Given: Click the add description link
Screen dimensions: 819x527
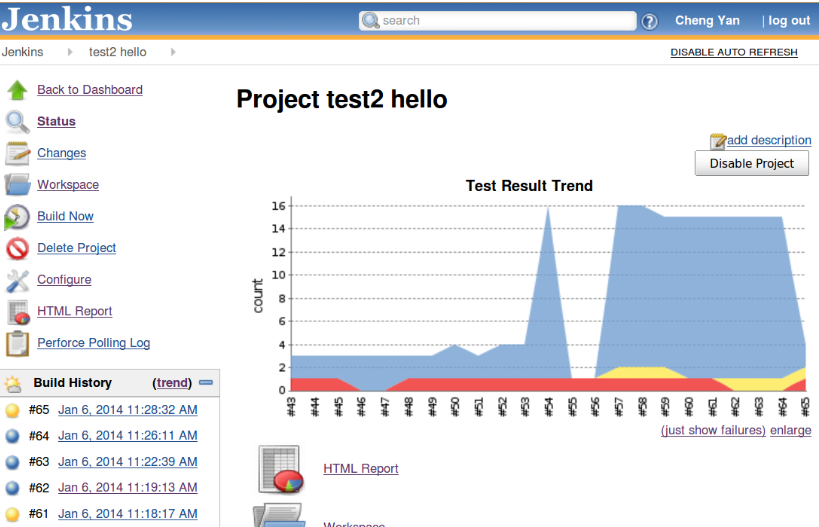Looking at the screenshot, I should point(768,140).
